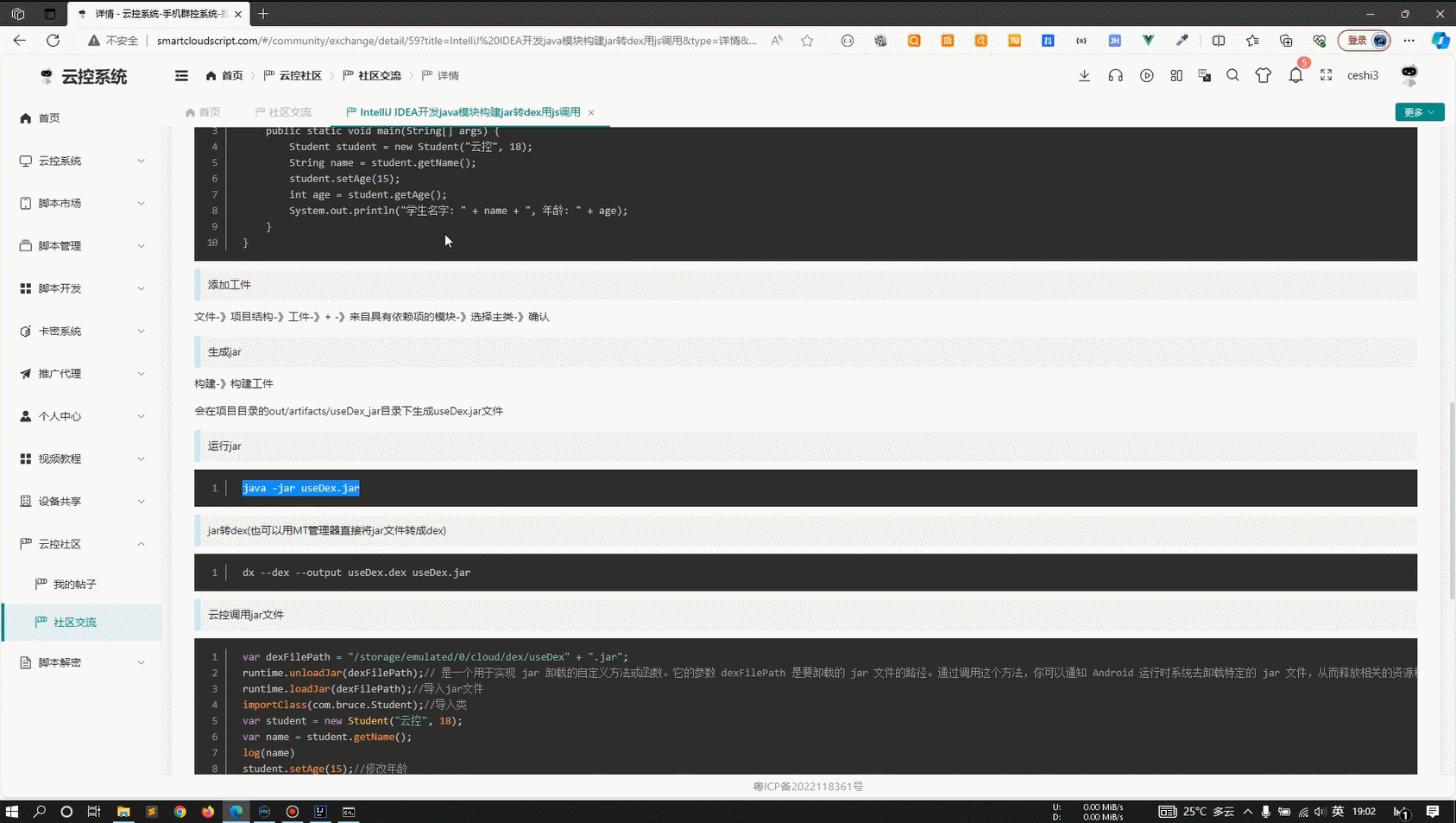The image size is (1456, 823).
Task: Click the fullscreen expand icon
Action: (1327, 76)
